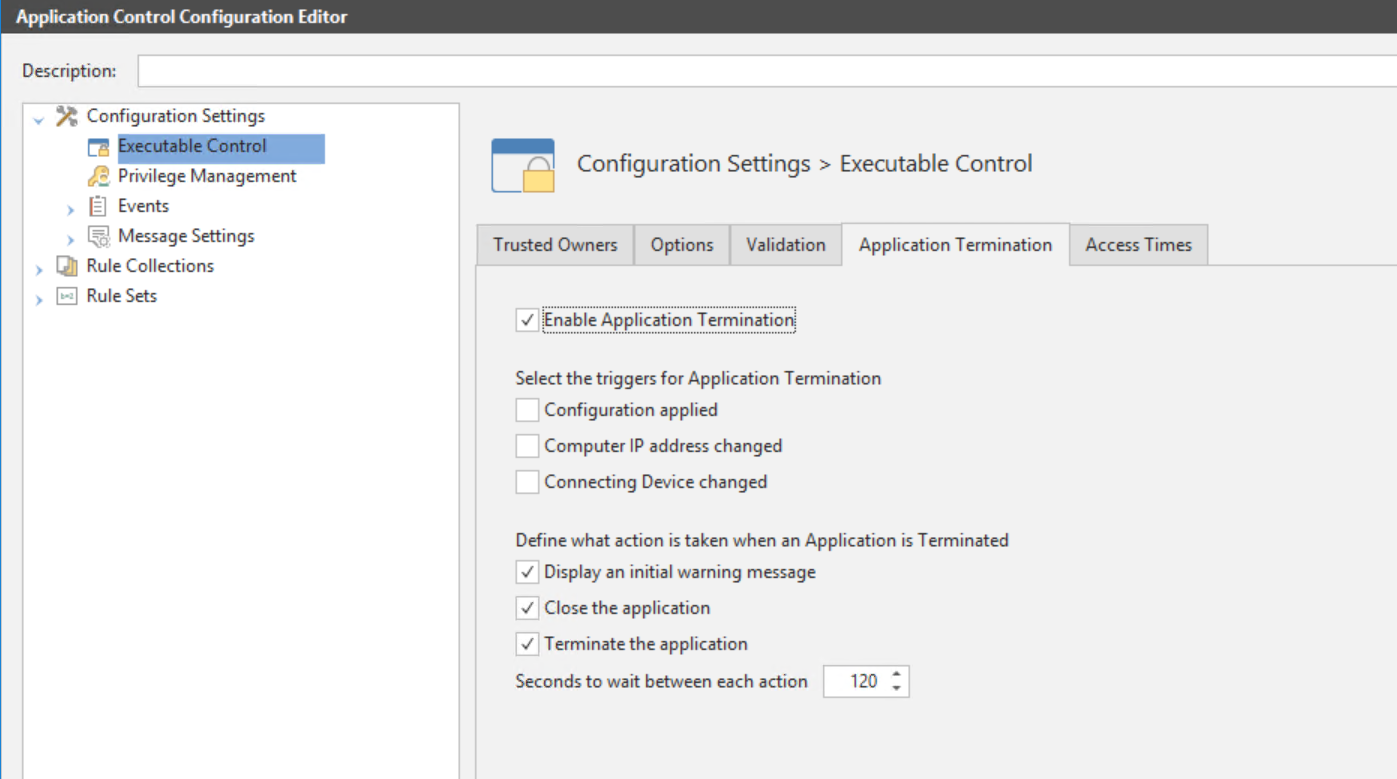Click the Privilege Management key icon
Viewport: 1397px width, 779px height.
tap(98, 177)
